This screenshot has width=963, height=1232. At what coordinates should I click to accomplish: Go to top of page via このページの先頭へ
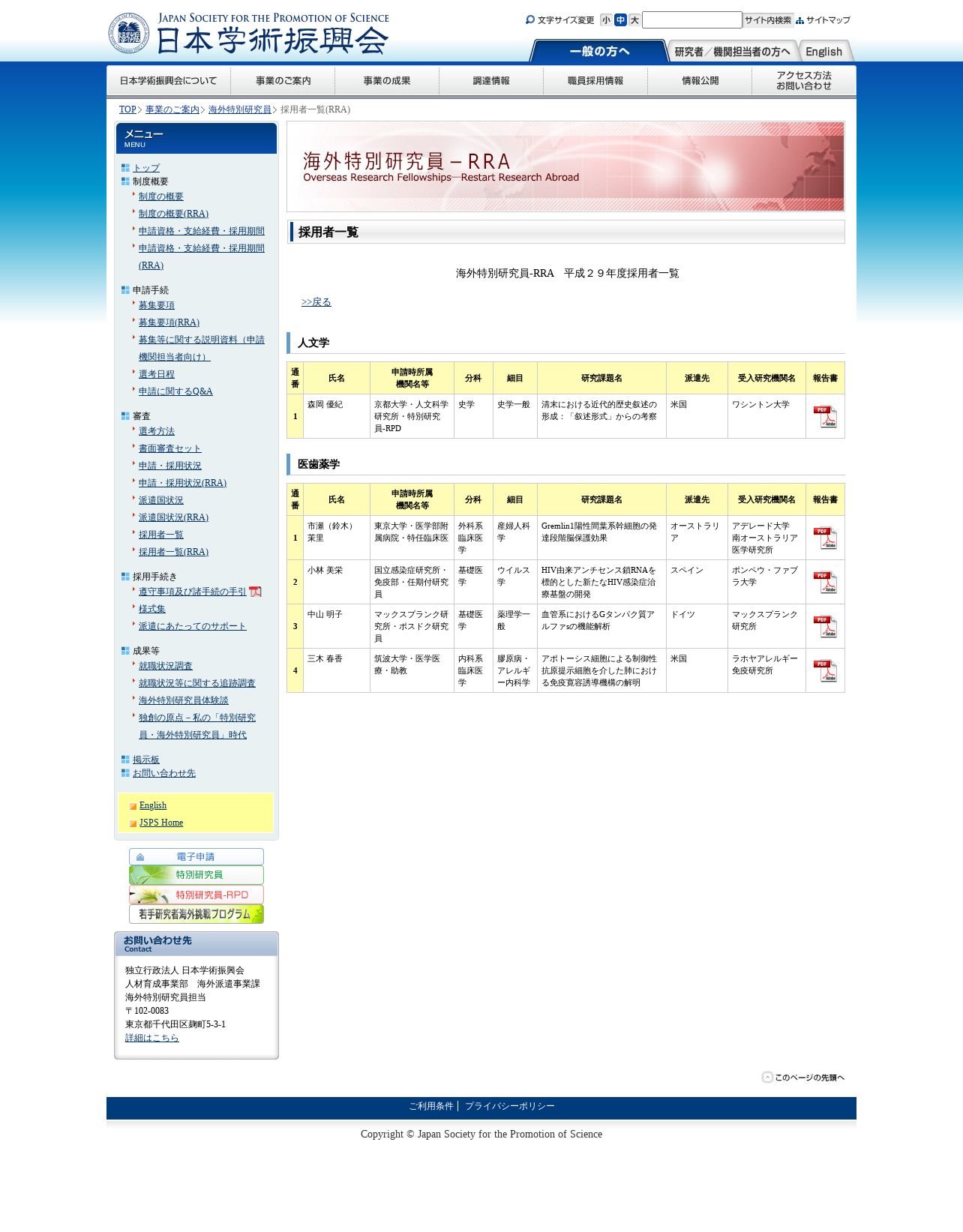(803, 1078)
